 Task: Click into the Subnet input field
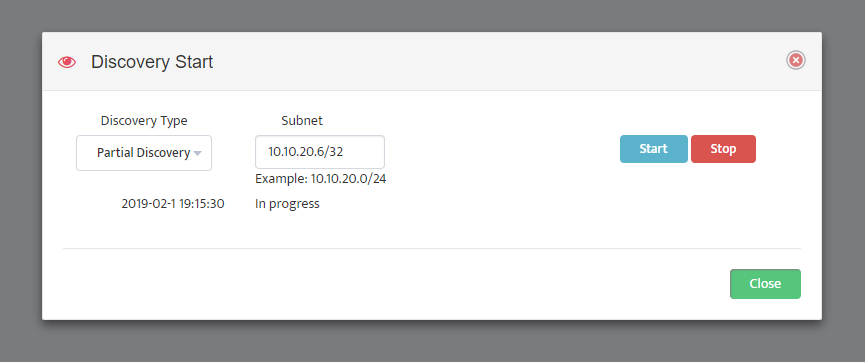point(320,152)
